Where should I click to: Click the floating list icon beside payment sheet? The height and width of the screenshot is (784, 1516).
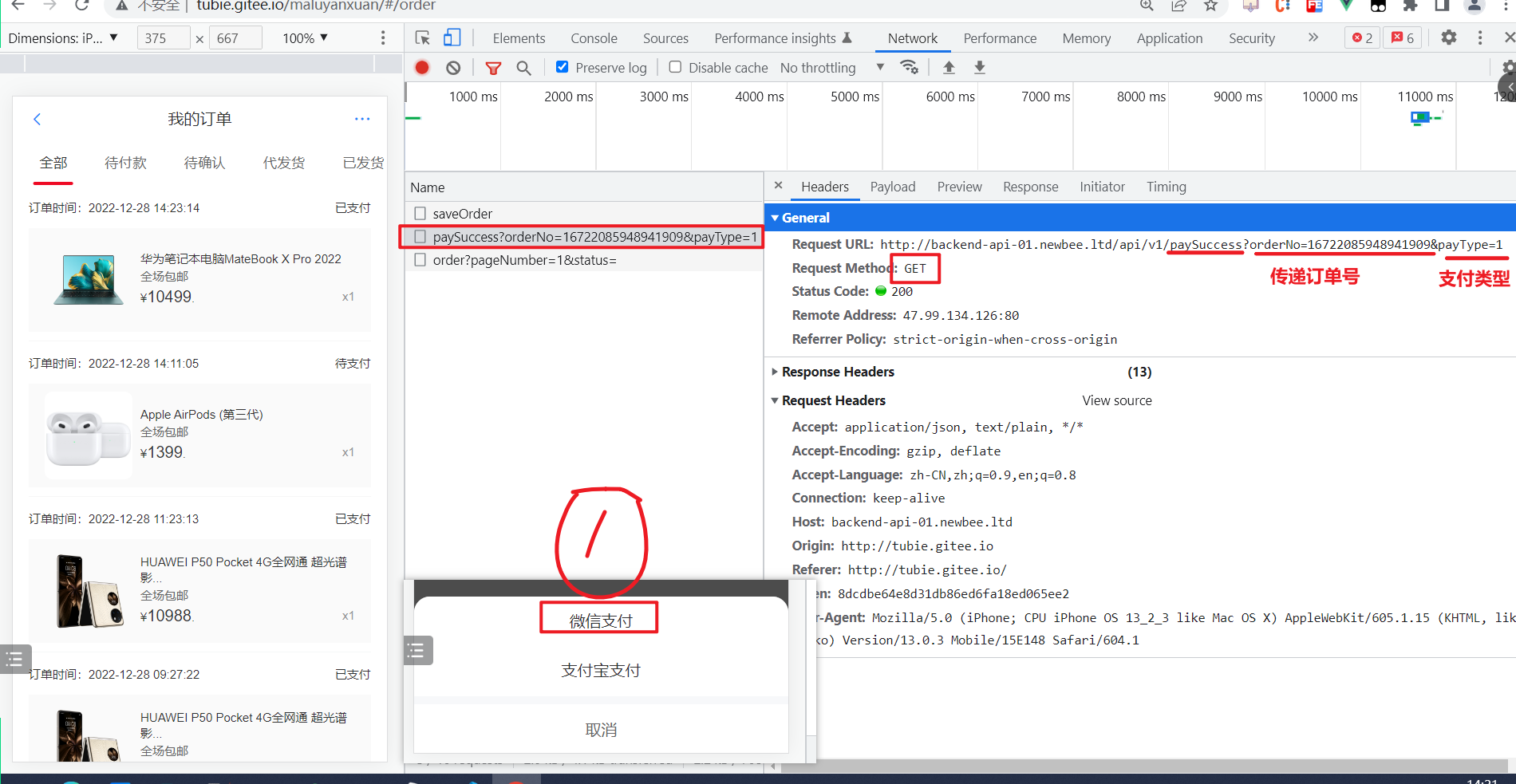pyautogui.click(x=418, y=651)
